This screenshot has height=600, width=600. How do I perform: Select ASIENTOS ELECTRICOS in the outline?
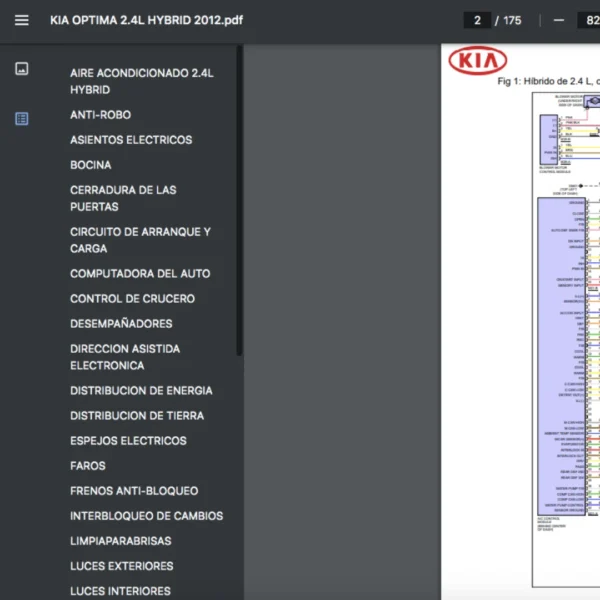coord(130,140)
